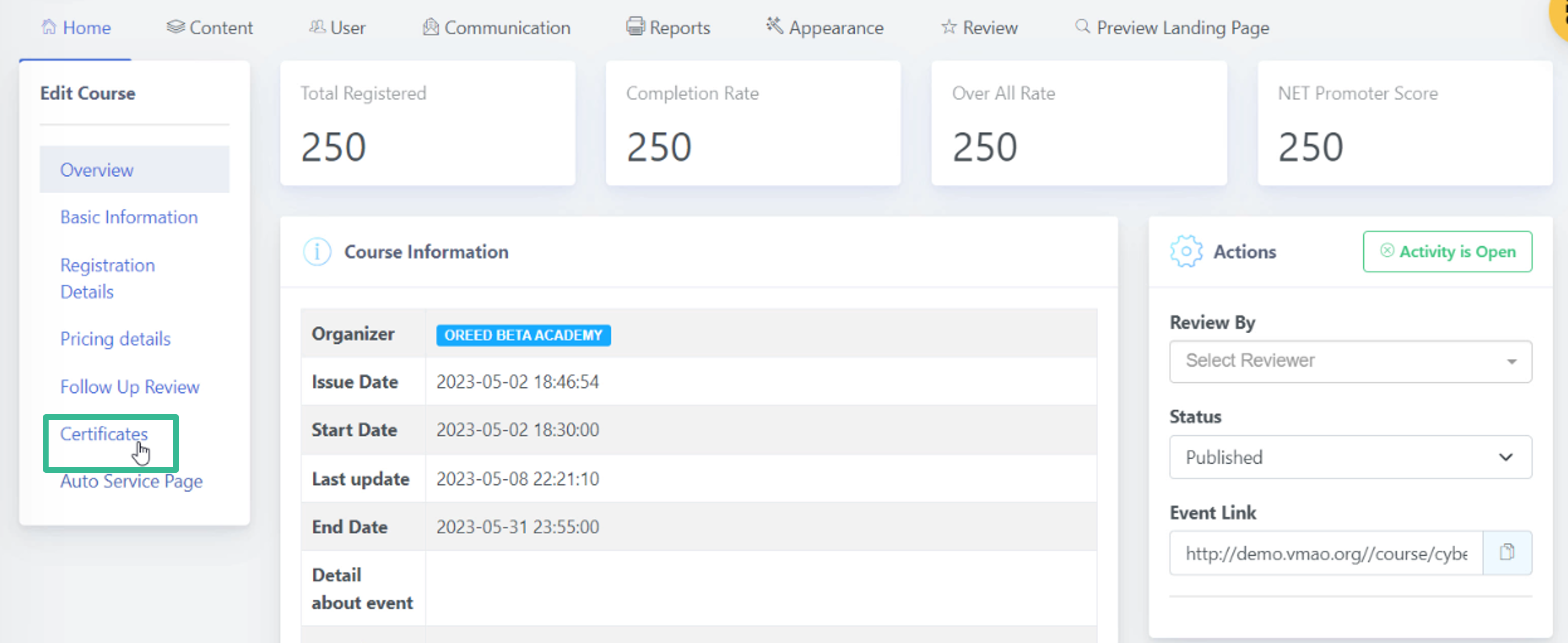Click the Appearance tools icon

pos(774,26)
